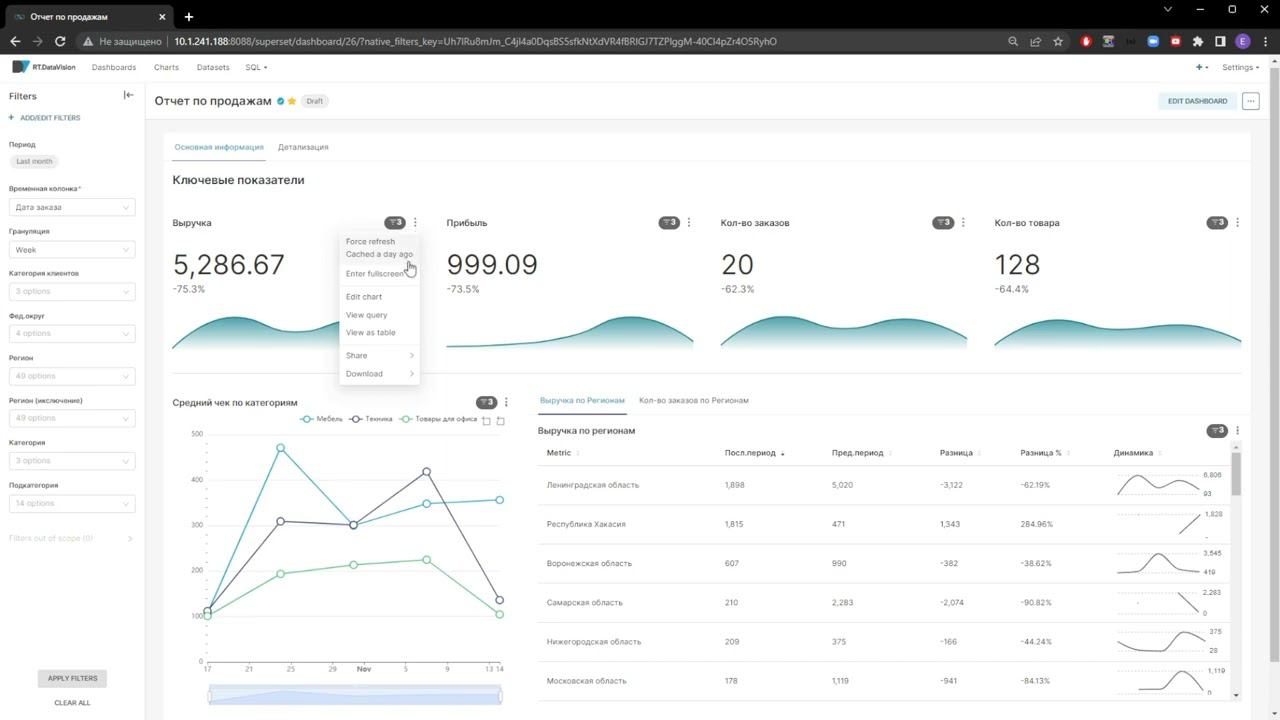Collapse the Filters sidebar panel
This screenshot has height=720, width=1280.
pos(128,95)
